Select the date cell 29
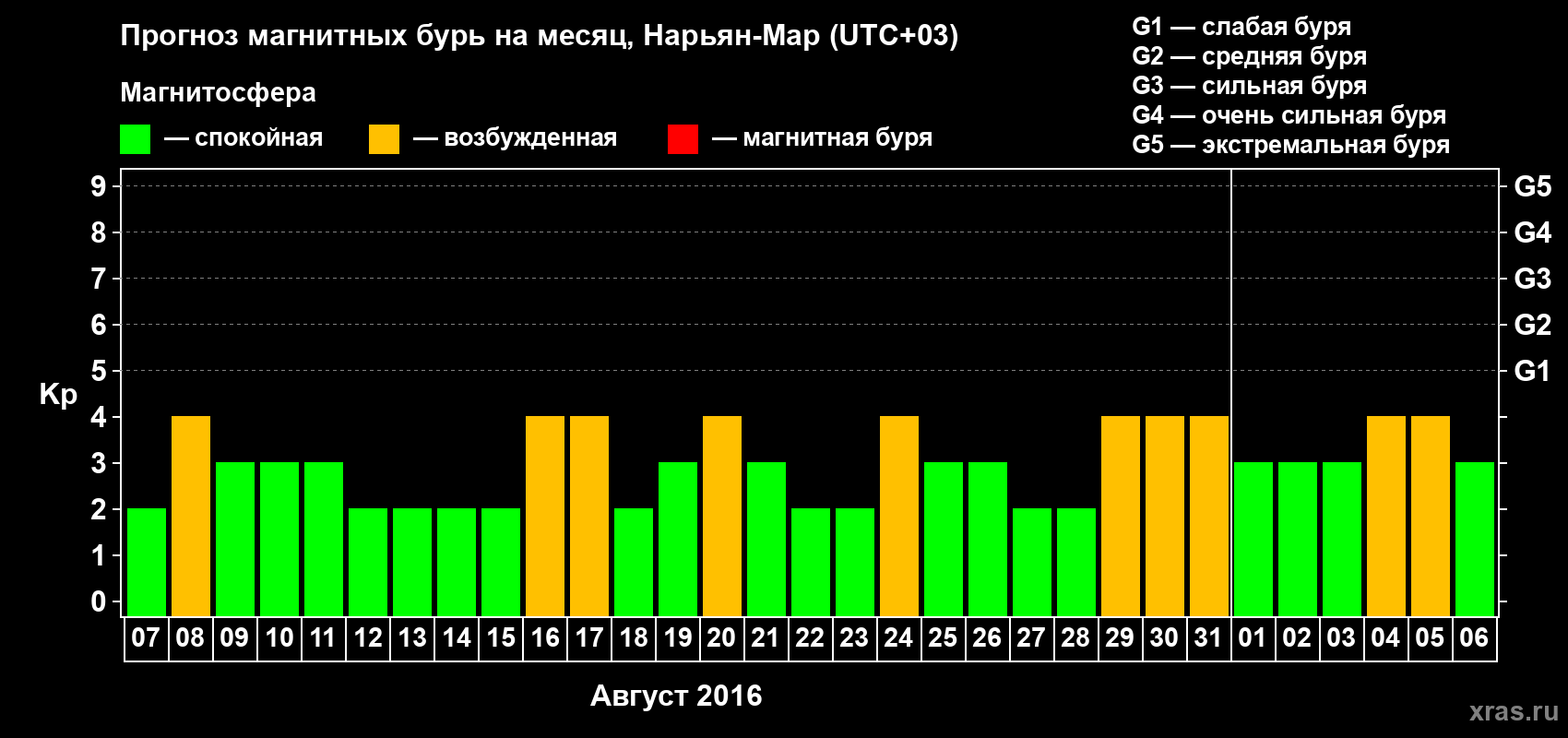Image resolution: width=1568 pixels, height=738 pixels. click(1120, 638)
